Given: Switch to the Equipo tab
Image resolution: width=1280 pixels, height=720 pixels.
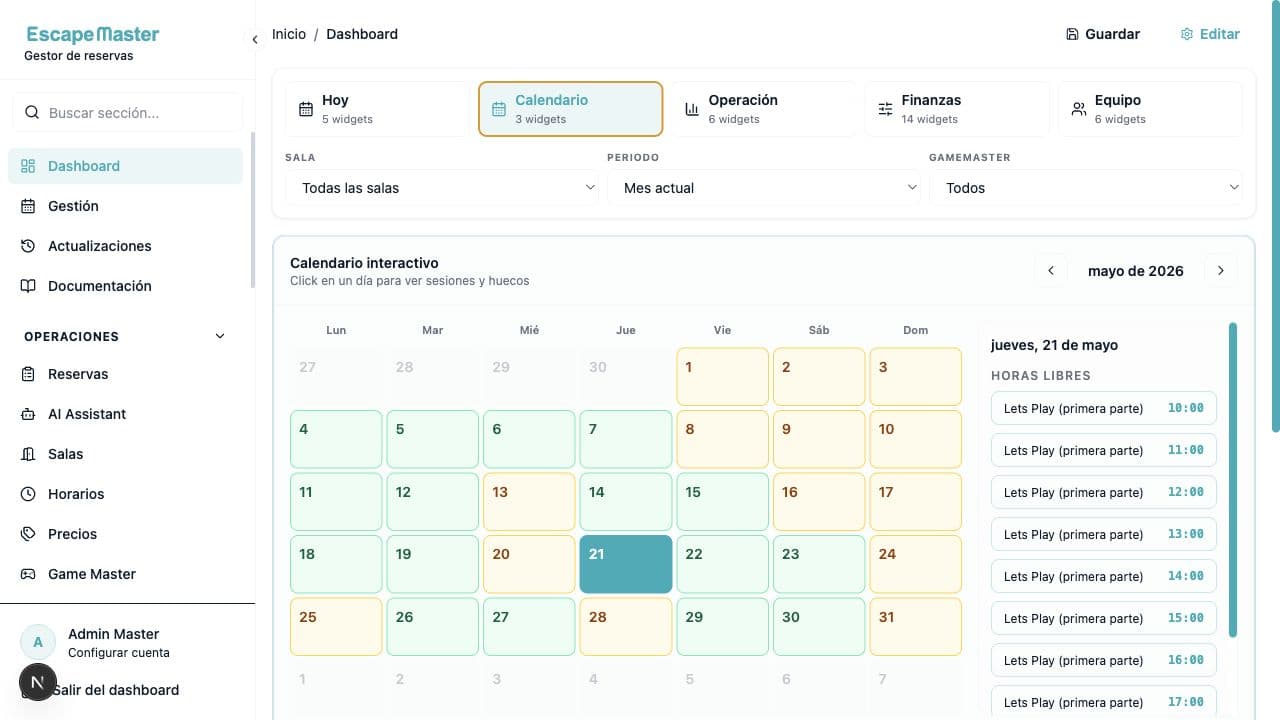Looking at the screenshot, I should click(x=1150, y=109).
